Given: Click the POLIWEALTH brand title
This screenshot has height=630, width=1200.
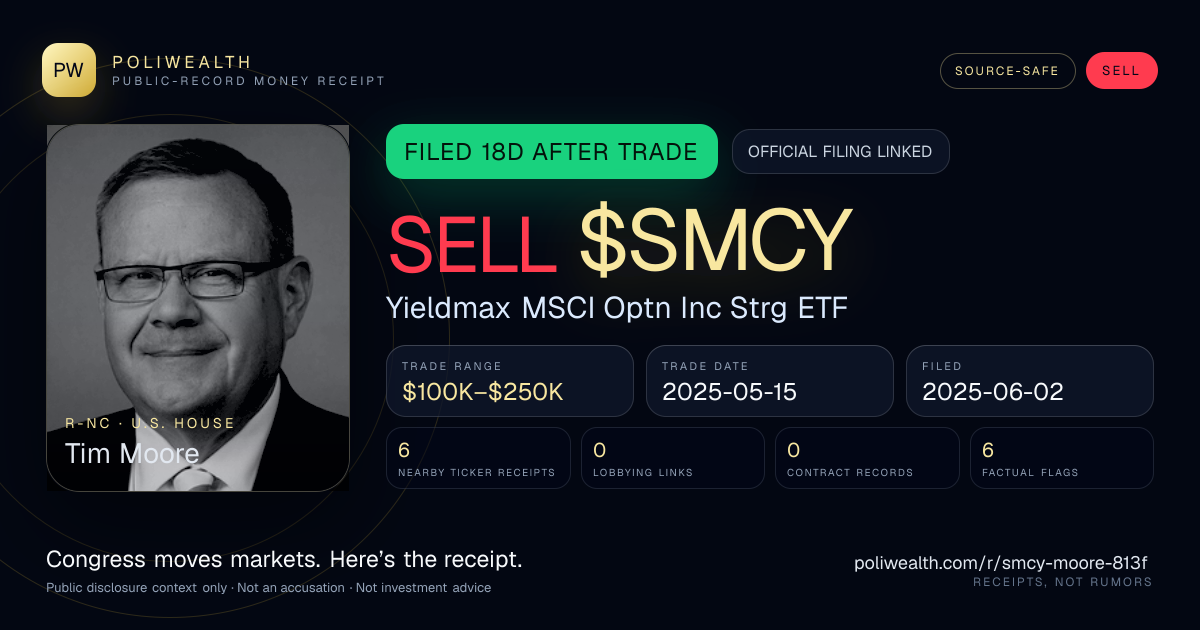Looking at the screenshot, I should [182, 62].
